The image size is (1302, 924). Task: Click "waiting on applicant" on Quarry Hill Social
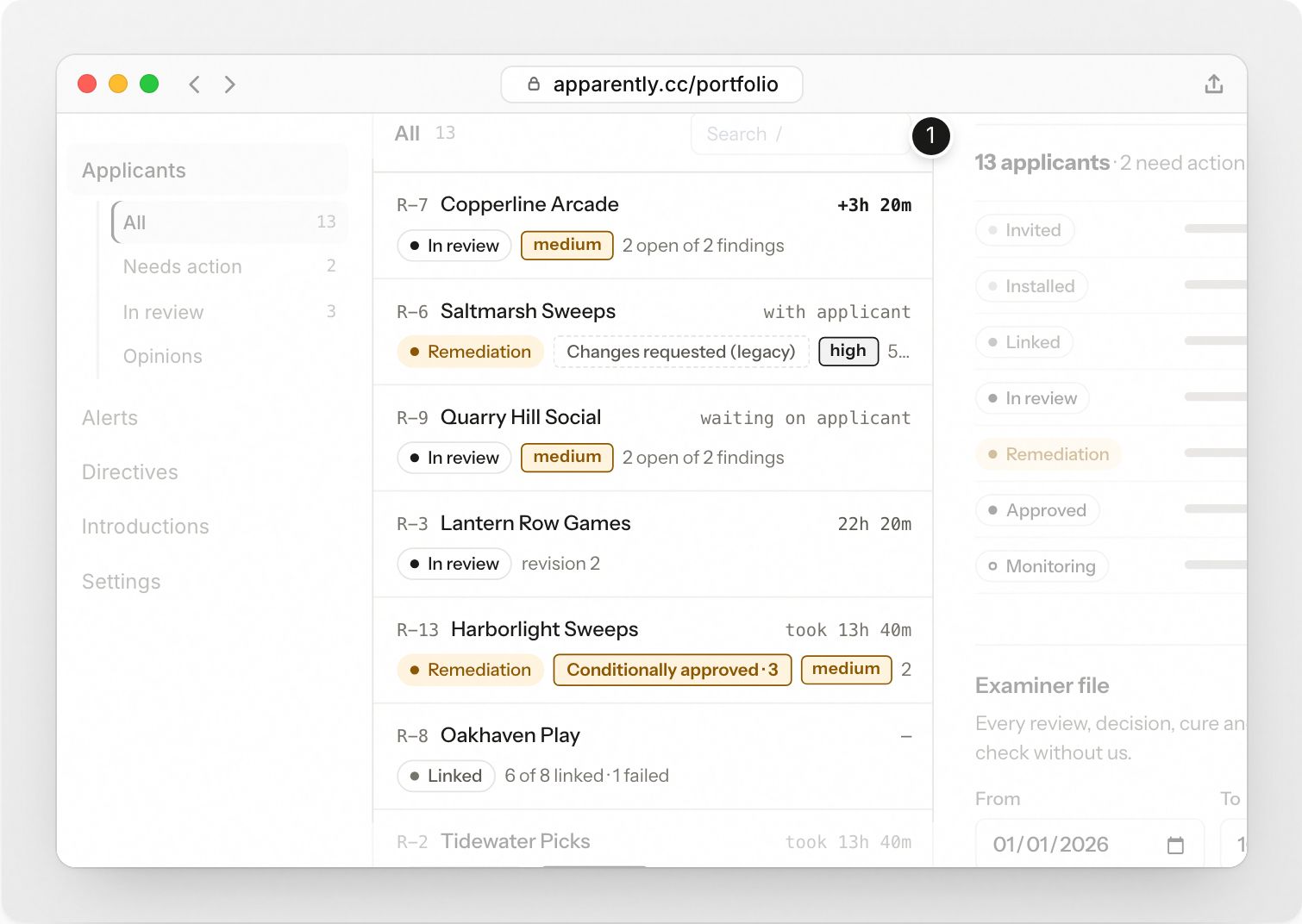[805, 418]
